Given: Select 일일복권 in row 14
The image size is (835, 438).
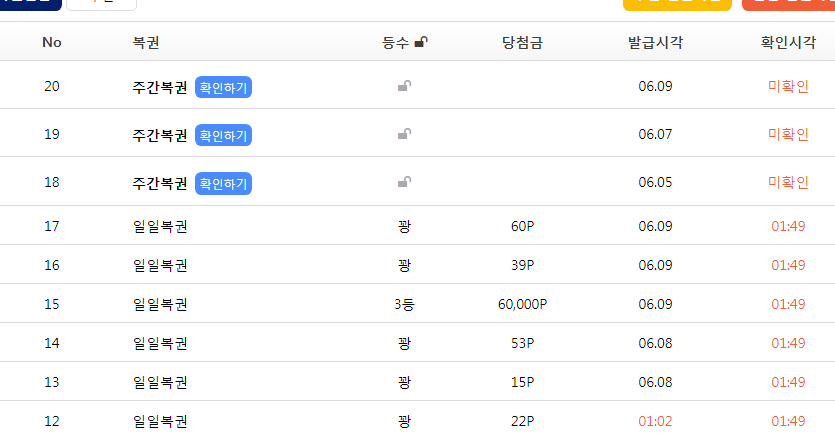Looking at the screenshot, I should point(160,344).
